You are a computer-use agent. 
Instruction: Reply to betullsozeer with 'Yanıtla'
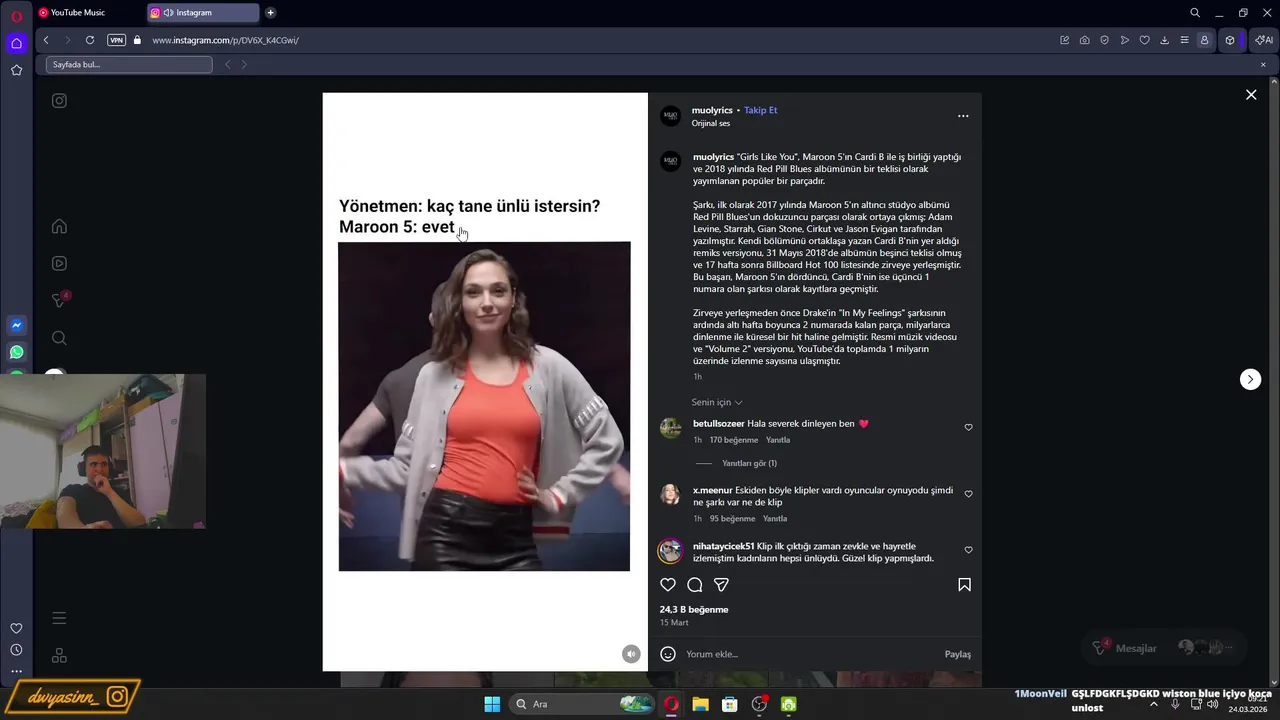pyautogui.click(x=778, y=440)
